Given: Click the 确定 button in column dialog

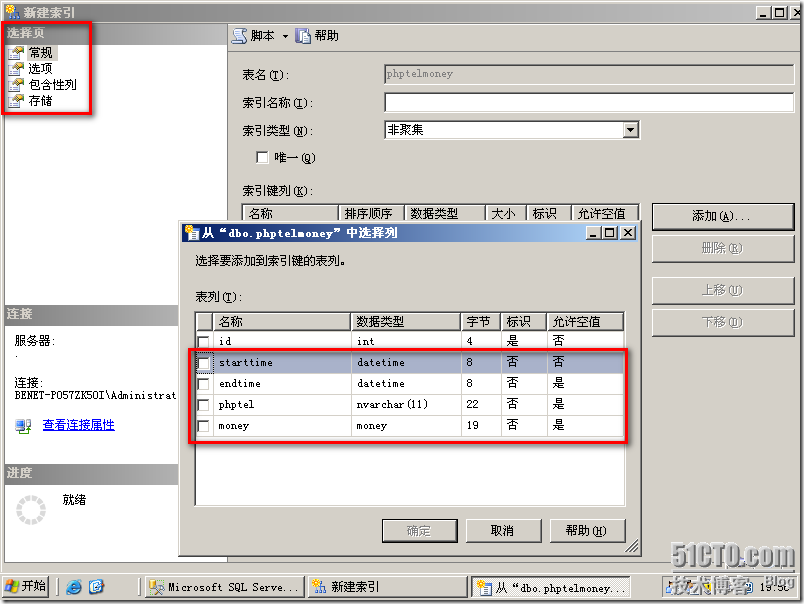Looking at the screenshot, I should pyautogui.click(x=419, y=531).
